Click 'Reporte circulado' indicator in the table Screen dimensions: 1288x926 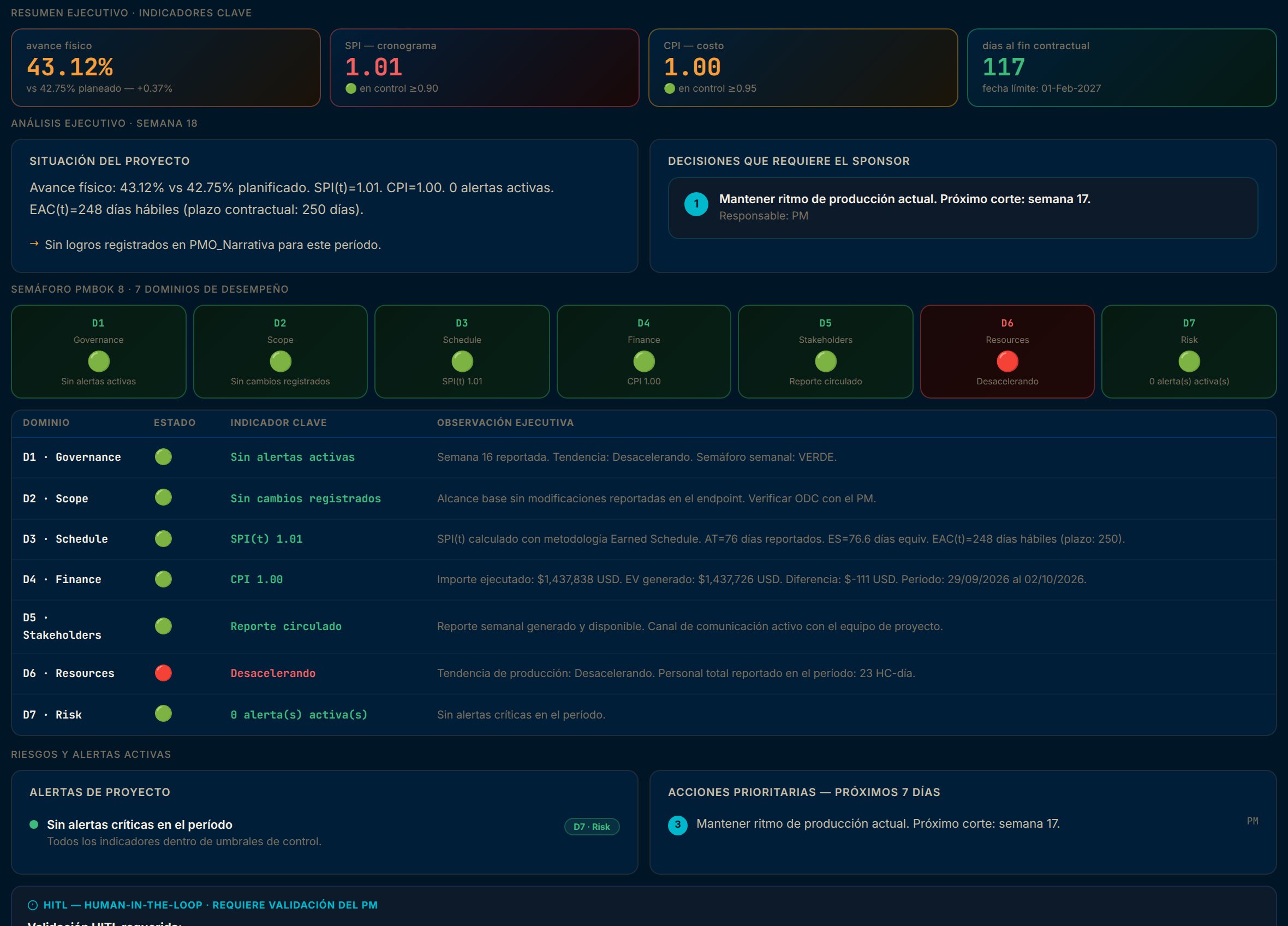coord(285,626)
